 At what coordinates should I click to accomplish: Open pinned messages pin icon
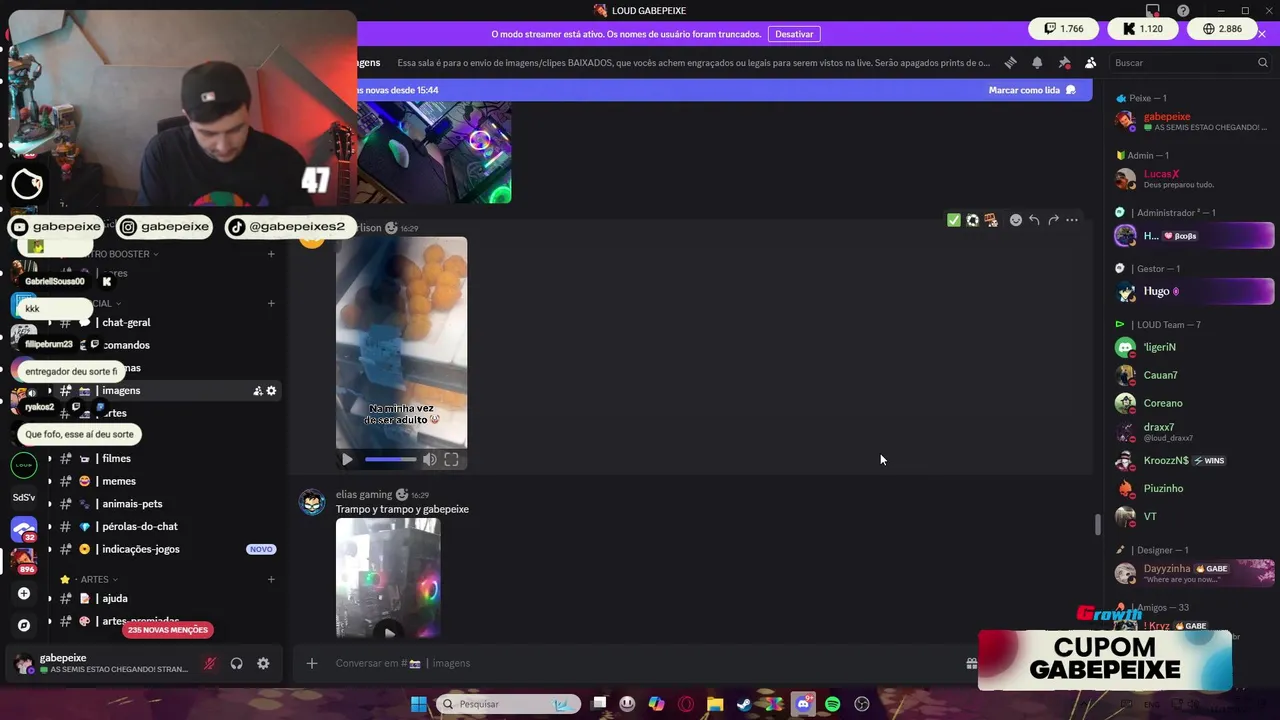1064,62
